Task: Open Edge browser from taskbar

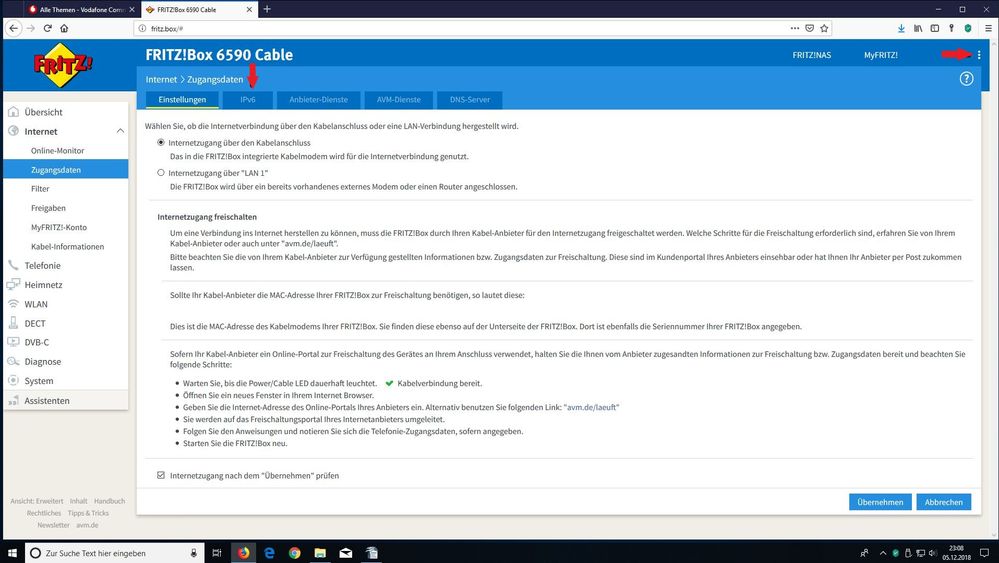Action: 269,553
